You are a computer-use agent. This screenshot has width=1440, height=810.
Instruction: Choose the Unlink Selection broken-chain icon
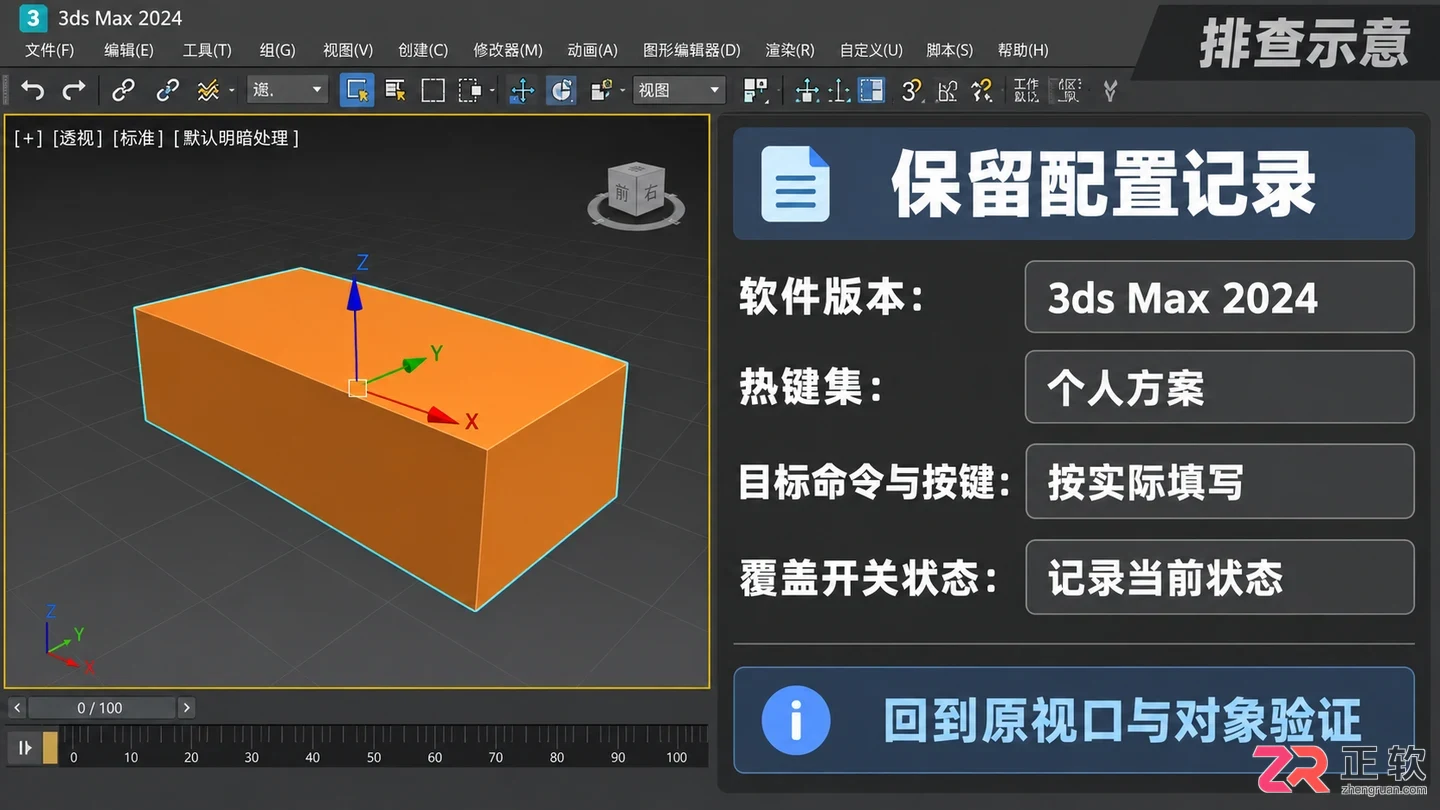coord(167,91)
